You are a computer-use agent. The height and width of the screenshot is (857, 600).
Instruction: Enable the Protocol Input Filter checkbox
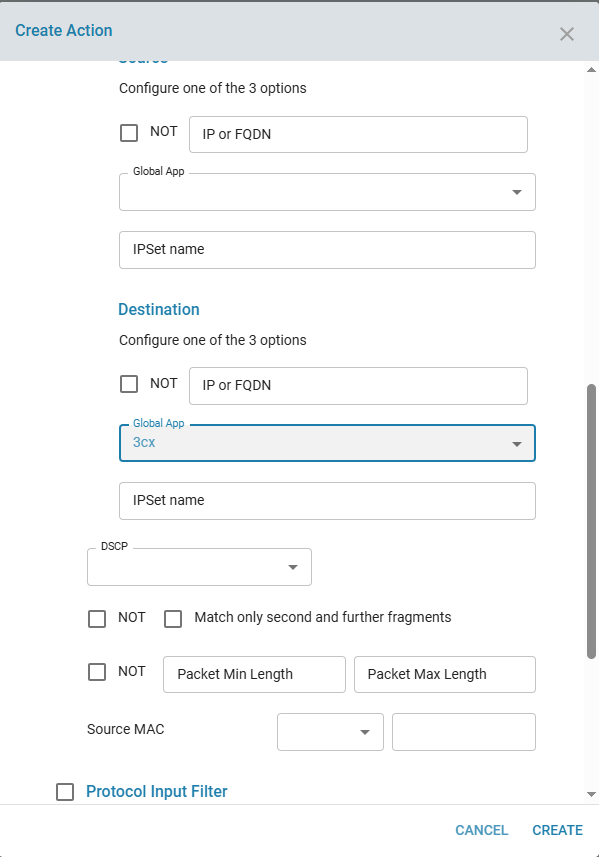(x=65, y=792)
